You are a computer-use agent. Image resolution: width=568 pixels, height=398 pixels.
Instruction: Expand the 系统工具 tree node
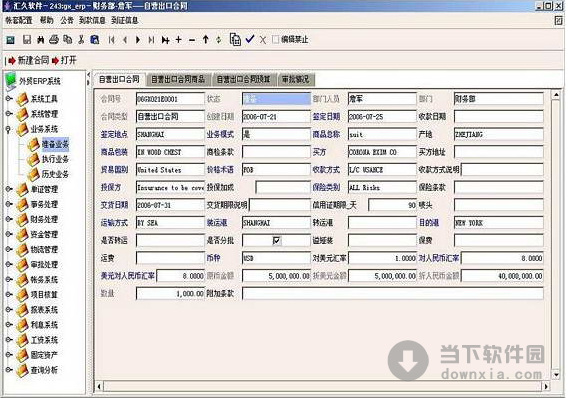[x=9, y=99]
